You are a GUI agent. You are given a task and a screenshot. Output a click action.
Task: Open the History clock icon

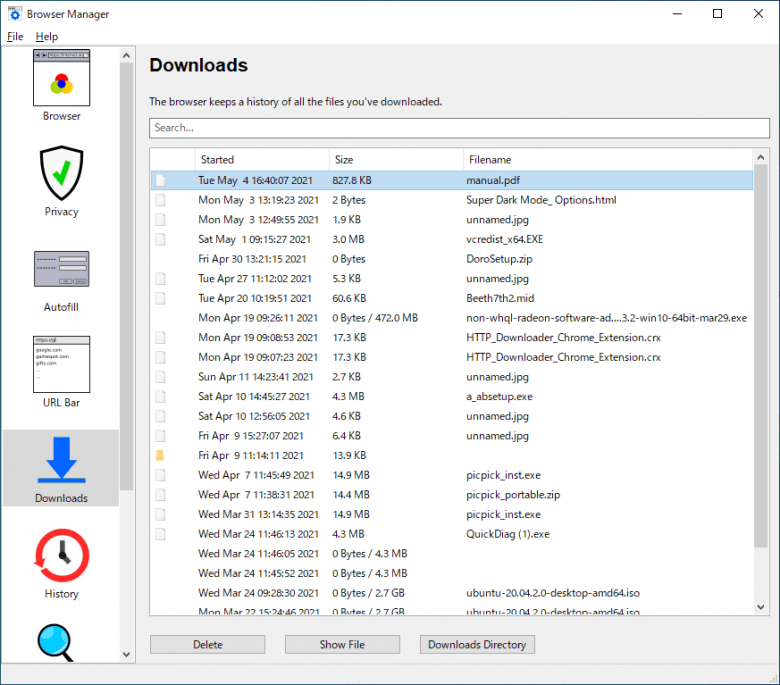61,555
